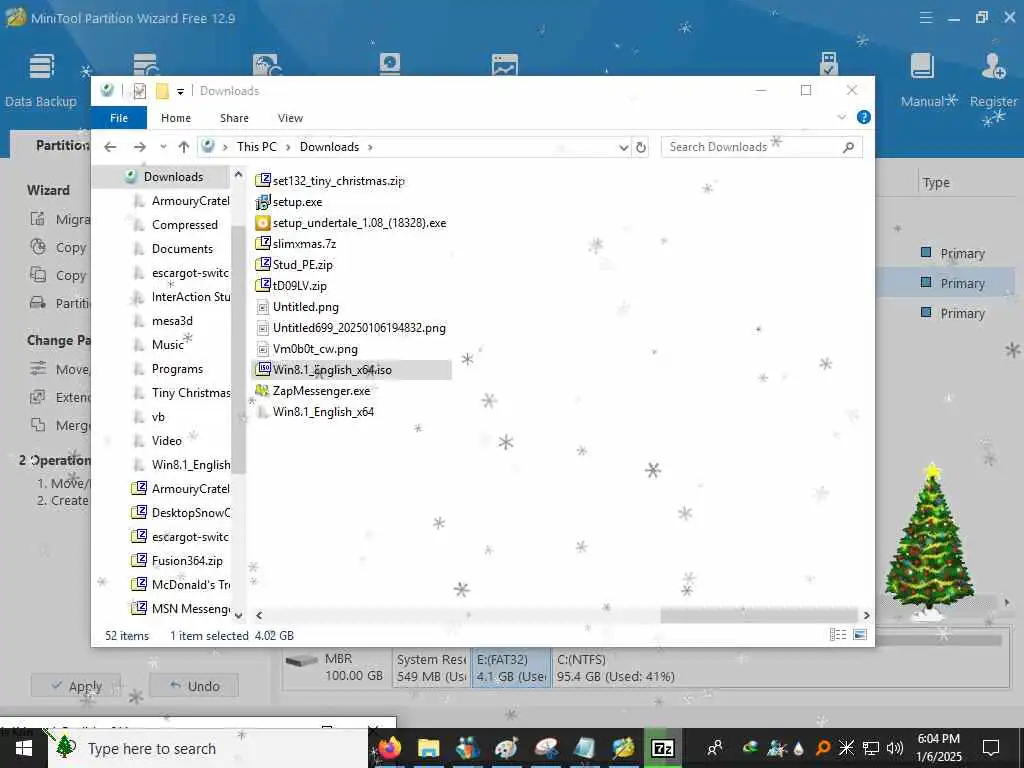Image resolution: width=1024 pixels, height=768 pixels.
Task: Select the Win8.1_English_x64 folder in file list
Action: point(315,411)
